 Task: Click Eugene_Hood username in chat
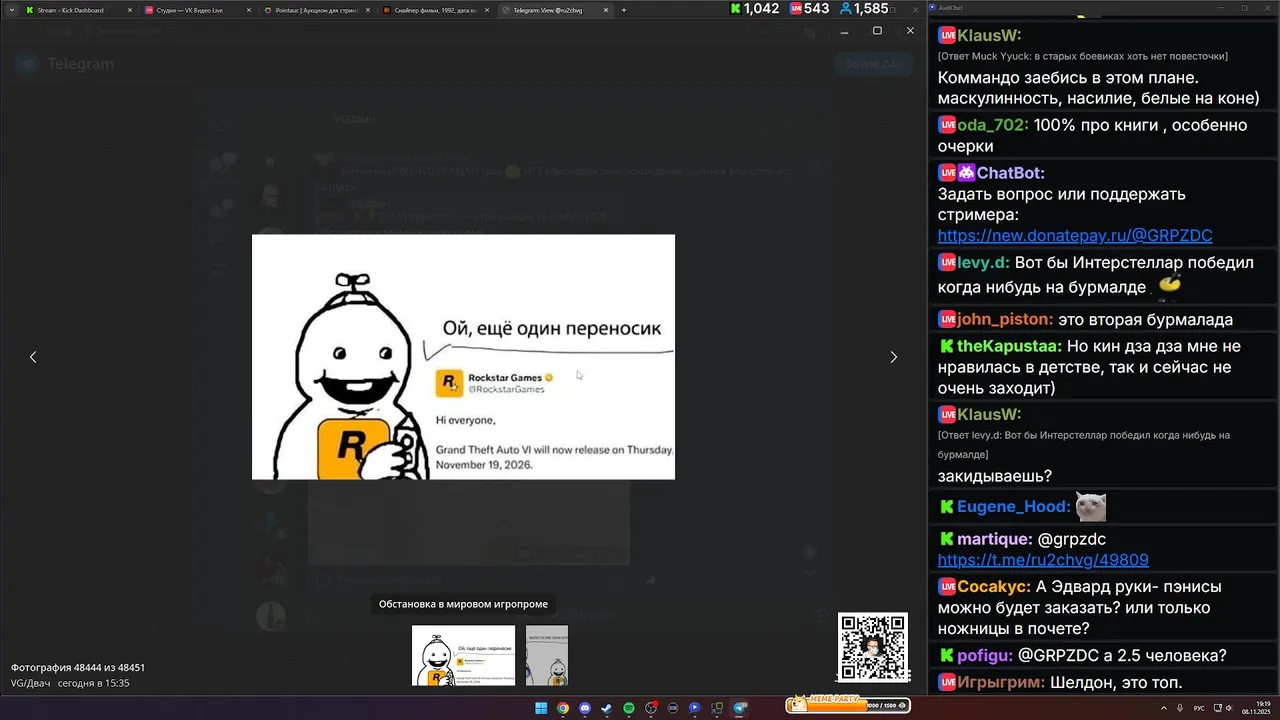1014,507
